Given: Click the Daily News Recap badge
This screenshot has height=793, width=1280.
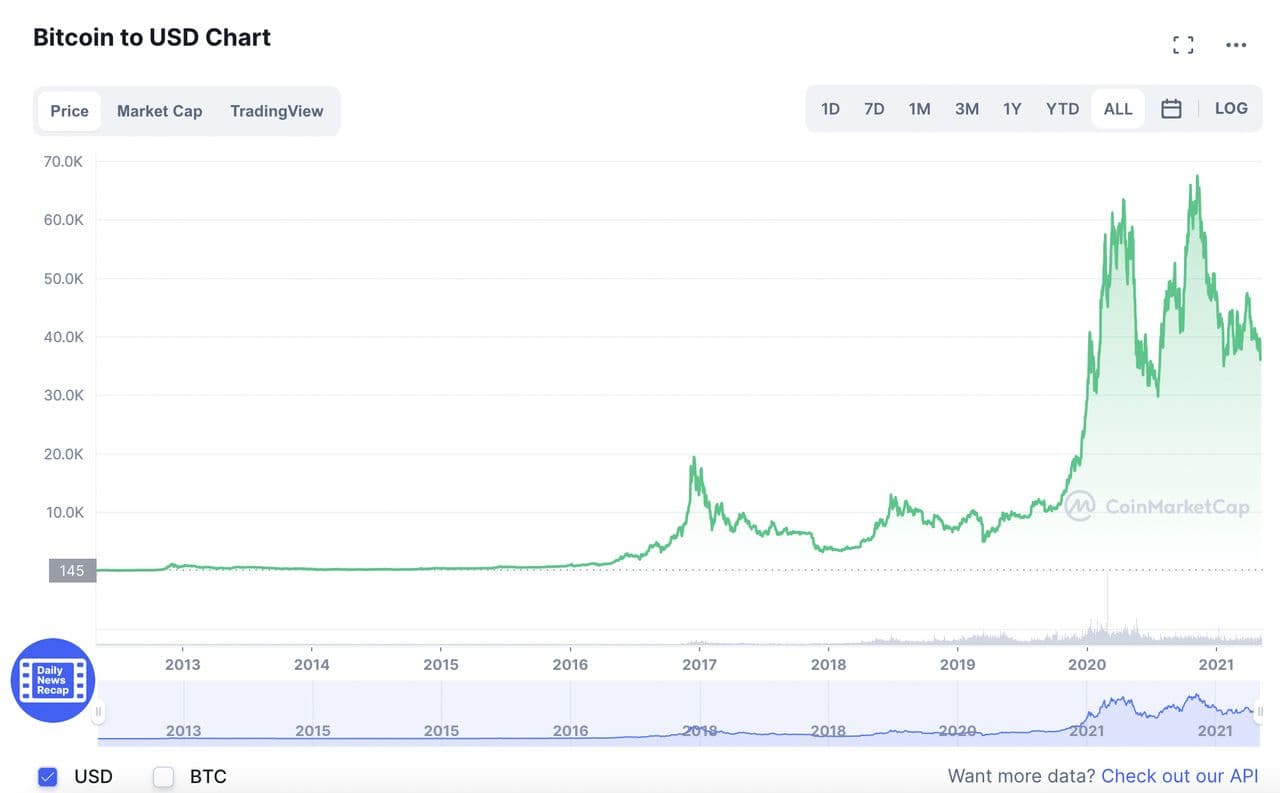Looking at the screenshot, I should coord(52,680).
